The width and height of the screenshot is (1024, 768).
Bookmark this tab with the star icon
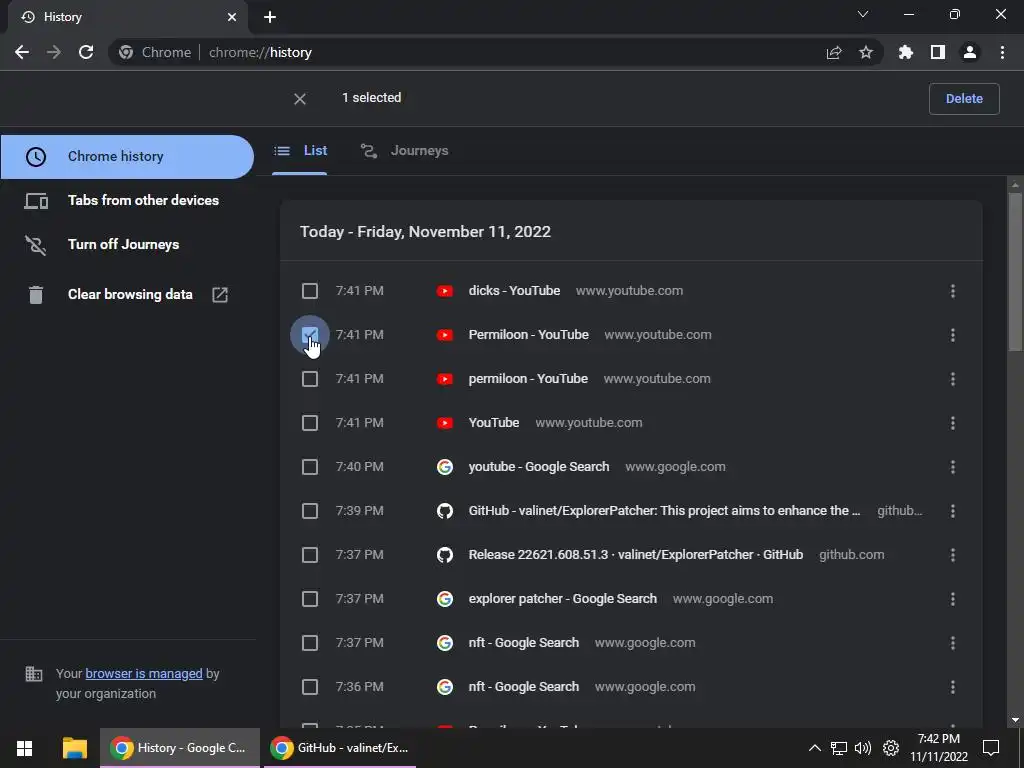[x=866, y=52]
